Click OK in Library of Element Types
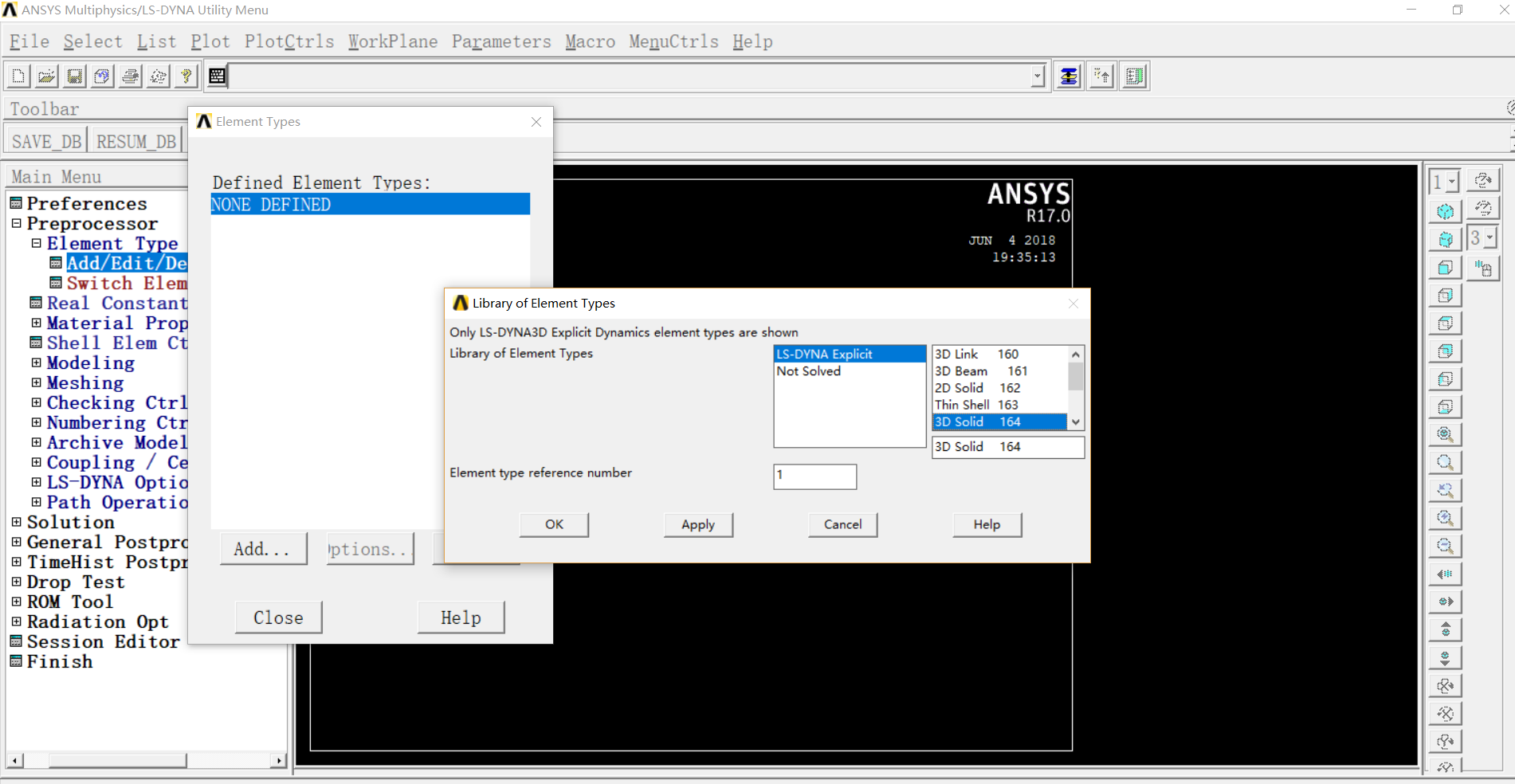The height and width of the screenshot is (784, 1515). 554,524
